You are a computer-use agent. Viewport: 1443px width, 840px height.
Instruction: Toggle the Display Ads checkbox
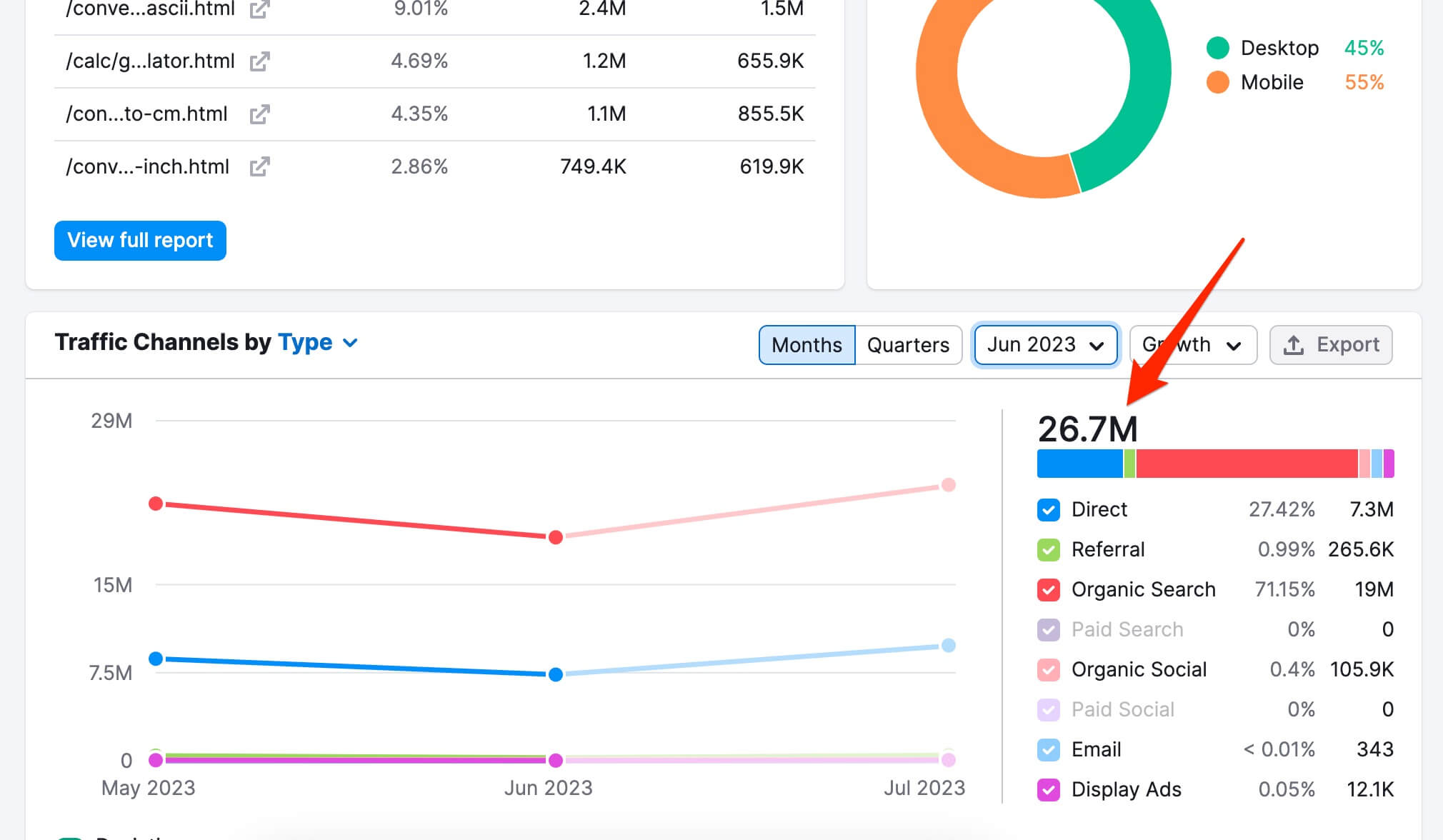click(x=1048, y=789)
